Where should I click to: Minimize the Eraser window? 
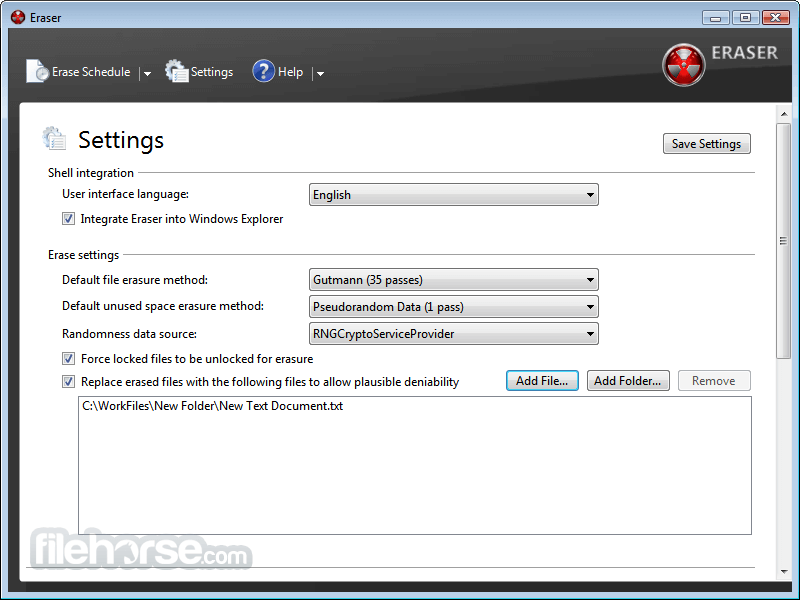[x=715, y=18]
